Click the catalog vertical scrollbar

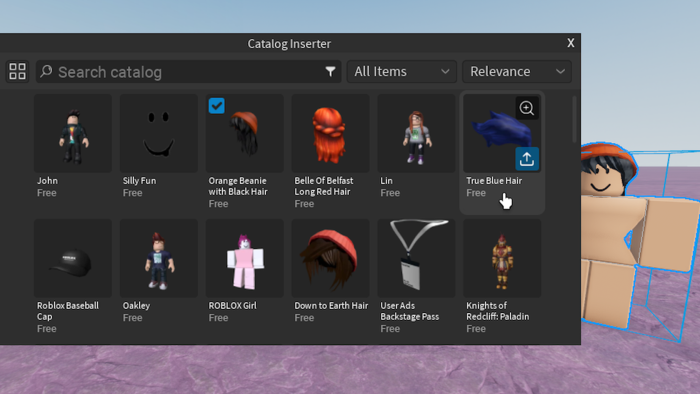point(574,119)
